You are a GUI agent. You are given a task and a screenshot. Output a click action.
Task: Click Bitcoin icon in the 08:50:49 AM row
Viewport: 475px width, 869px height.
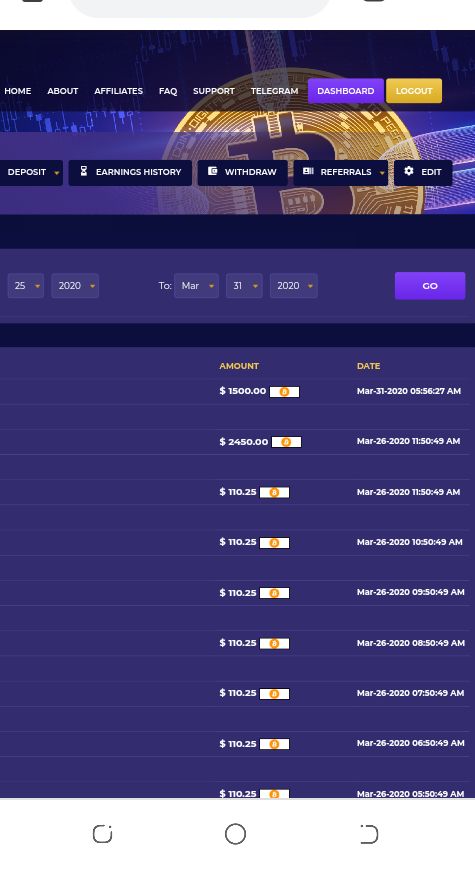(x=274, y=643)
